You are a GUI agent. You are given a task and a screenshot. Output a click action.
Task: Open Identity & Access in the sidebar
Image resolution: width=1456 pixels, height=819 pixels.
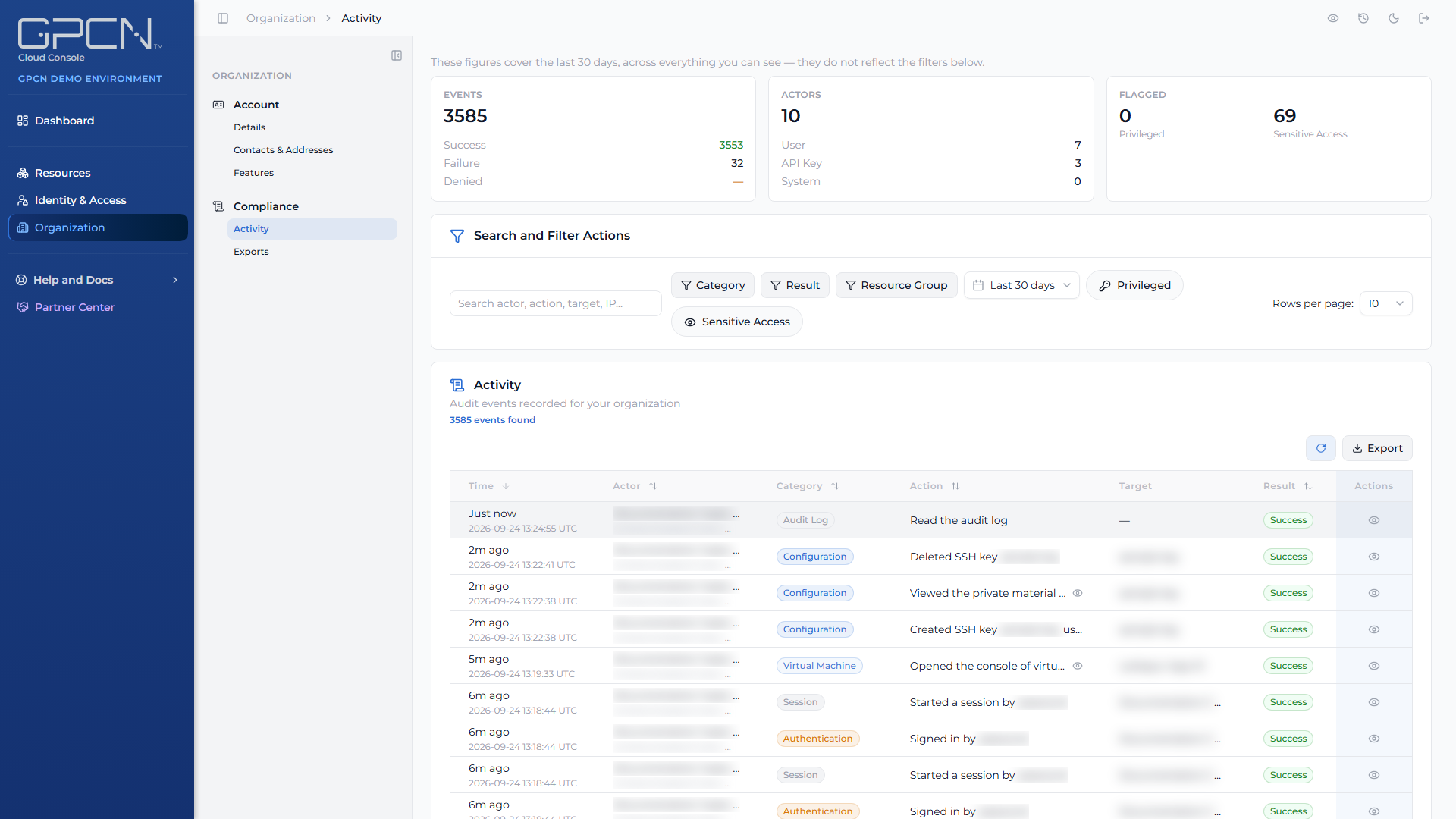point(97,200)
